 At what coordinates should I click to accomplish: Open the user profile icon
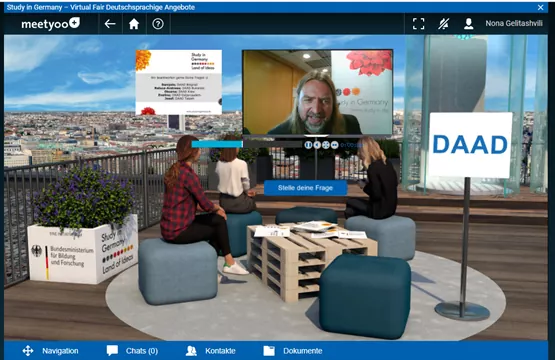pyautogui.click(x=469, y=24)
